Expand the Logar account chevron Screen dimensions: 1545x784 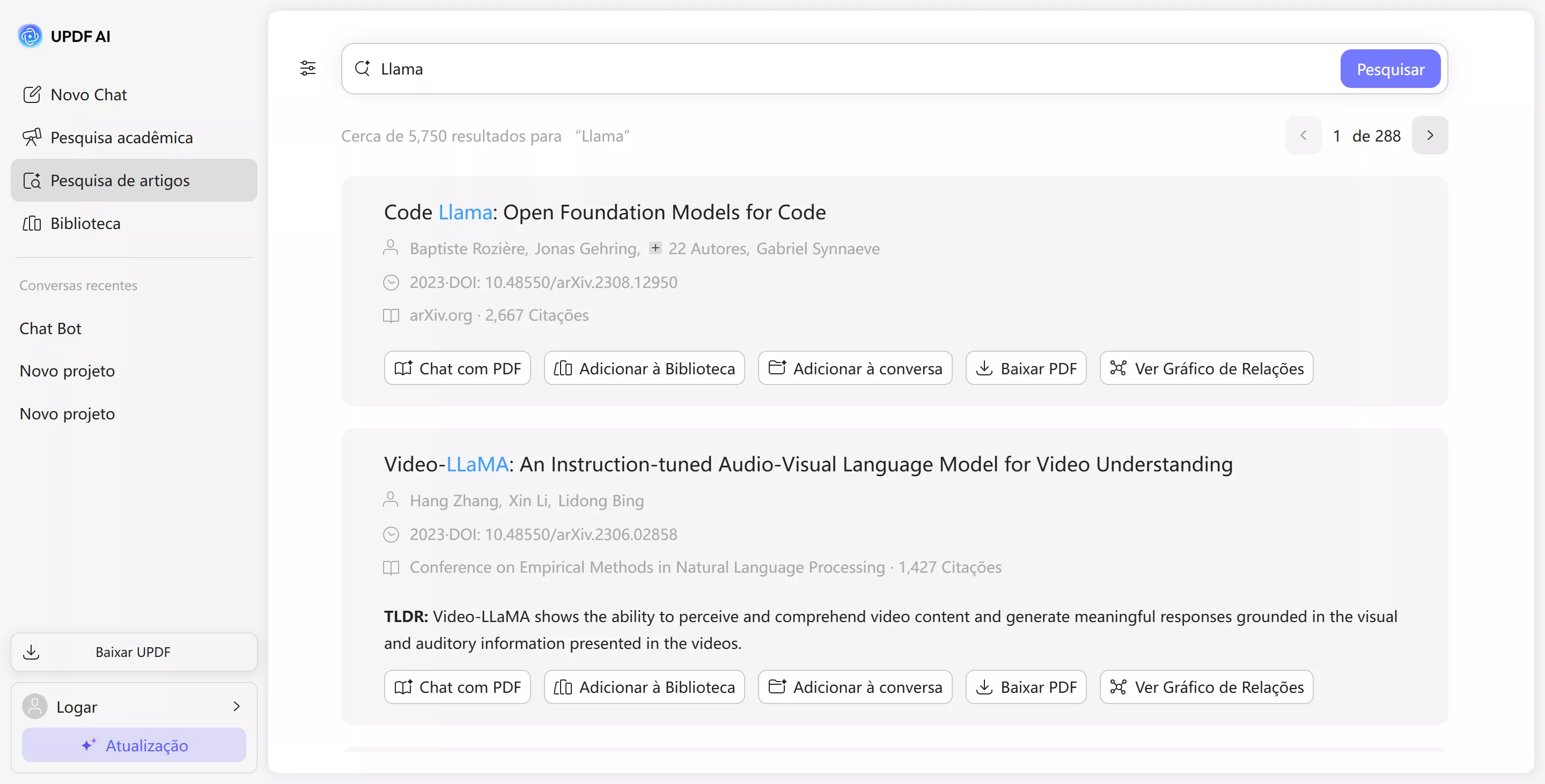coord(236,707)
